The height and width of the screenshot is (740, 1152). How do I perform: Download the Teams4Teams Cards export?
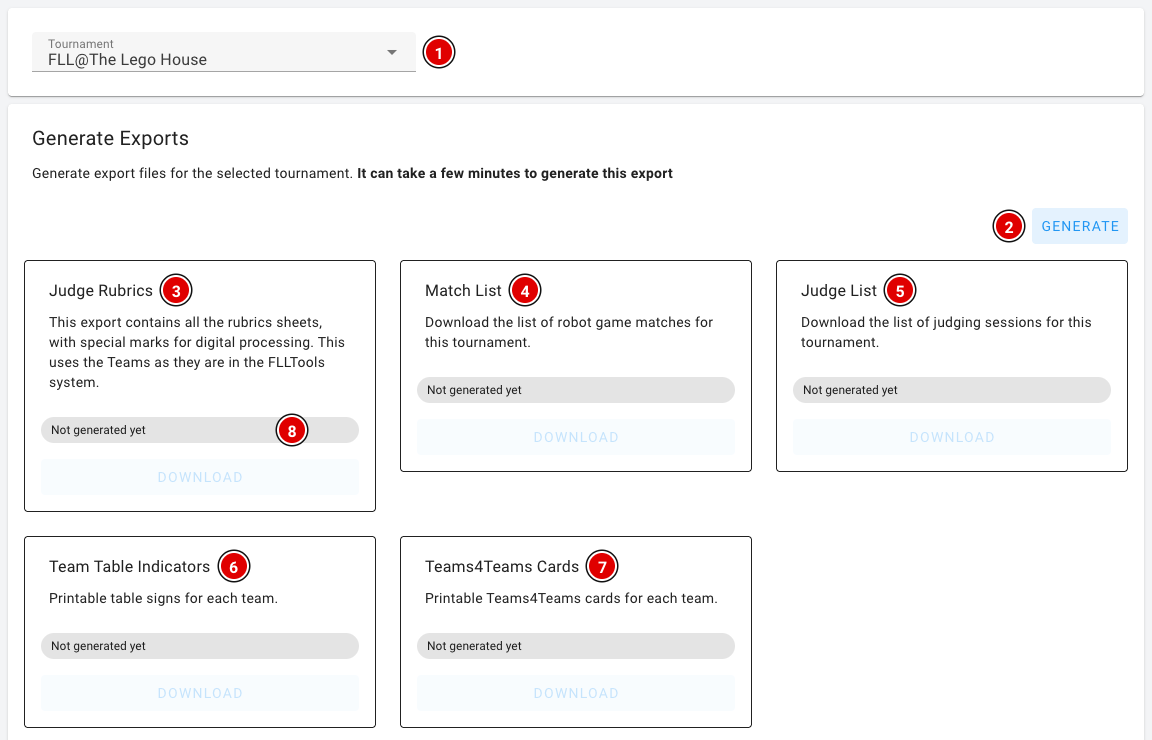tap(576, 693)
